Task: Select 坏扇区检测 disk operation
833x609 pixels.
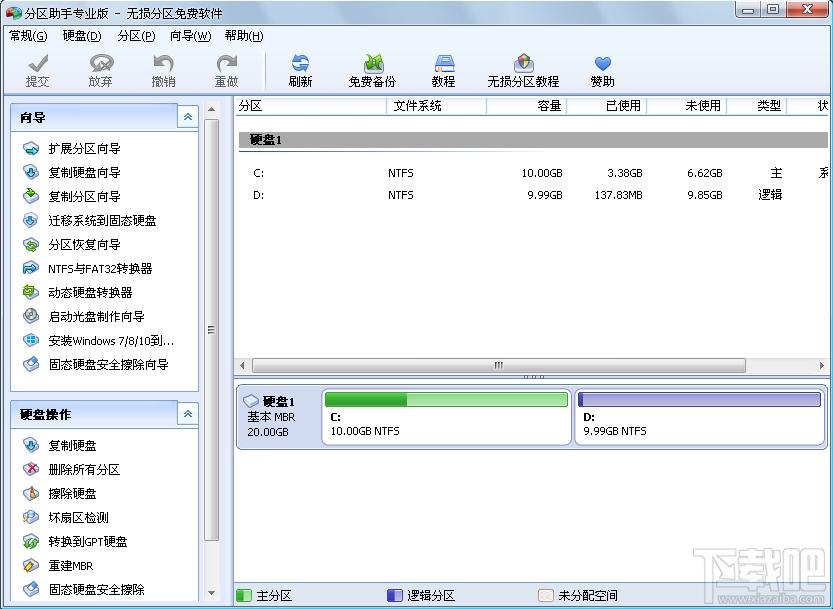Action: [78, 518]
